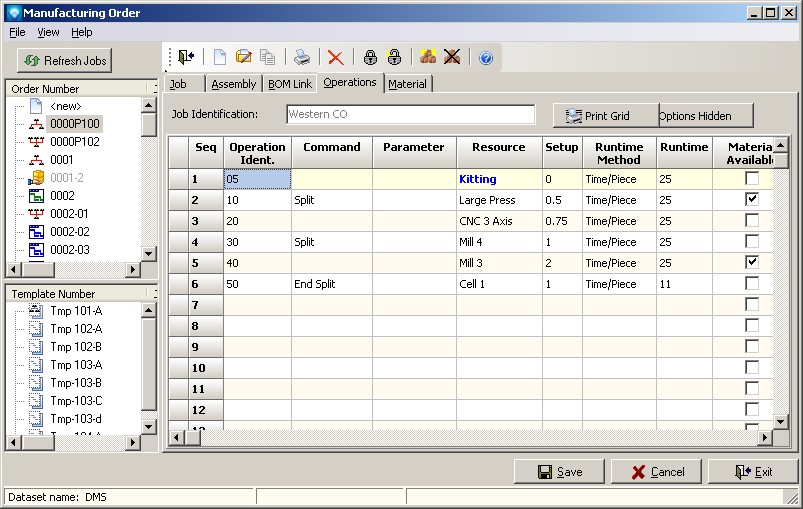Viewport: 803px width, 509px height.
Task: Click the Save button
Action: 559,472
